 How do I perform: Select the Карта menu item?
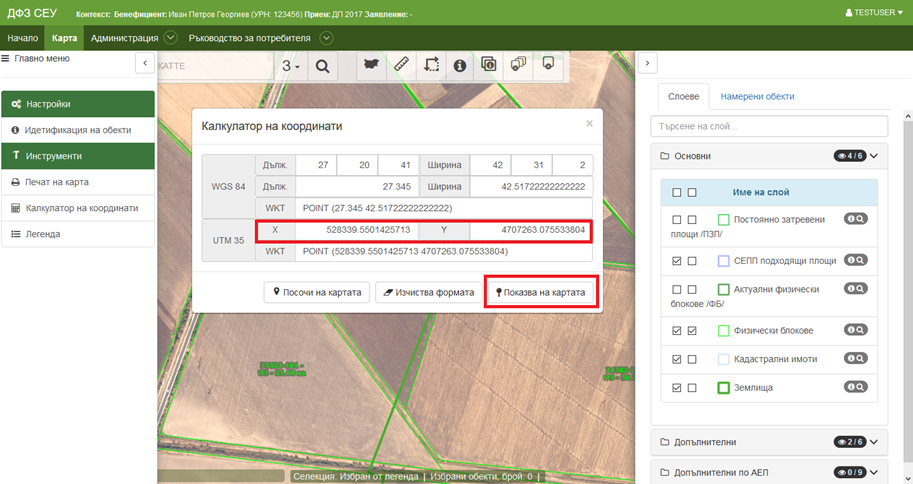coord(64,38)
